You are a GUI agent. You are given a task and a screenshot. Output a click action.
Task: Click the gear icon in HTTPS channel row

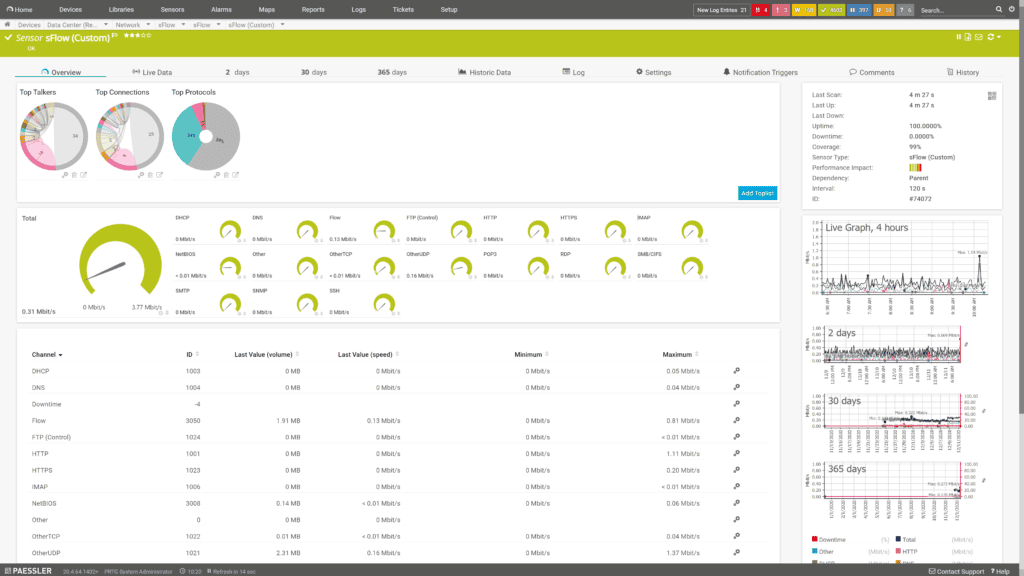tap(737, 470)
